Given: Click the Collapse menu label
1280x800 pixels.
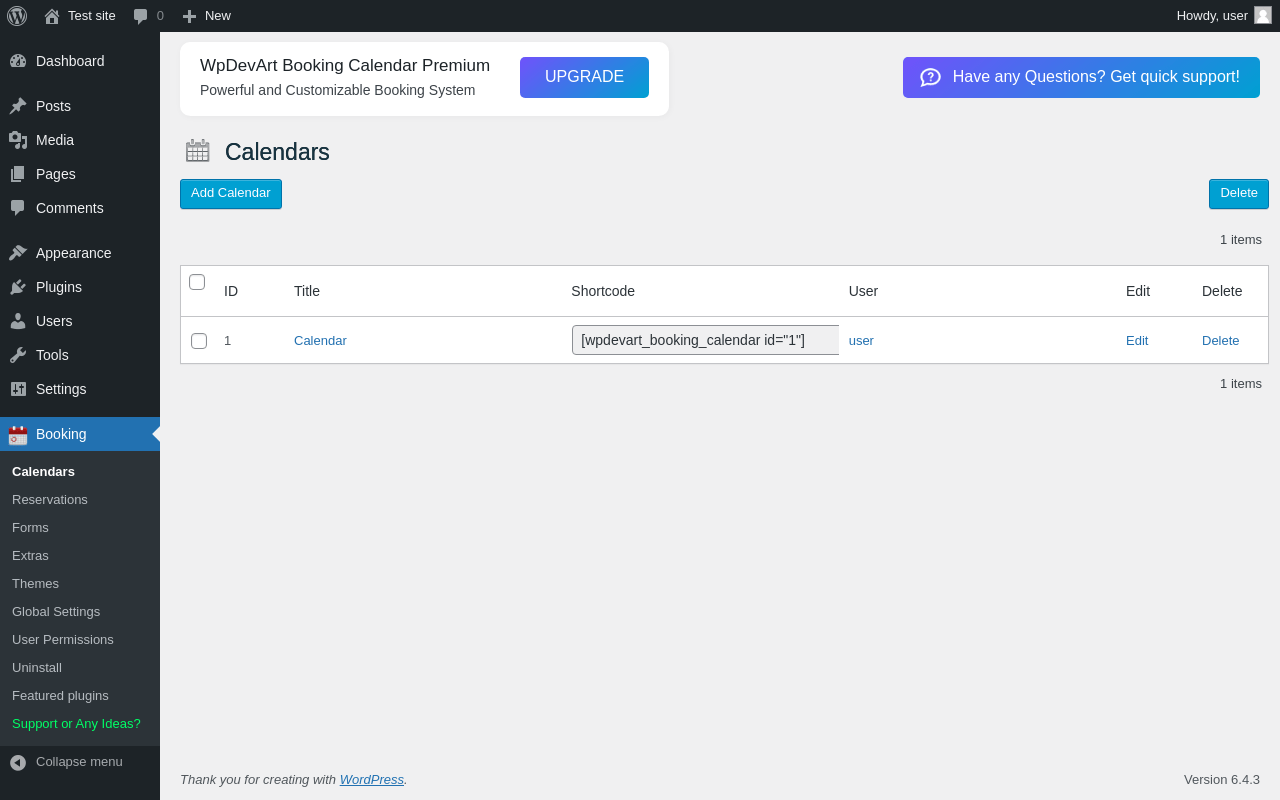Looking at the screenshot, I should click(79, 761).
